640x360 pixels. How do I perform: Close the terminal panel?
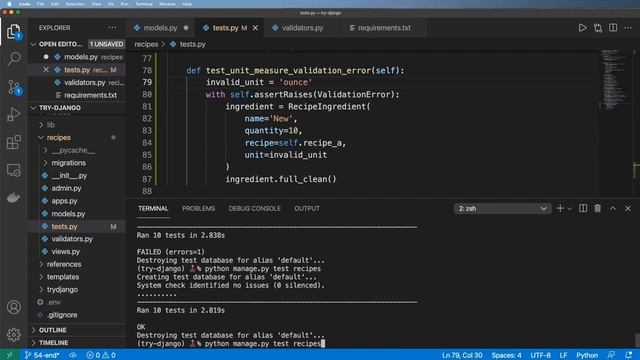628,209
